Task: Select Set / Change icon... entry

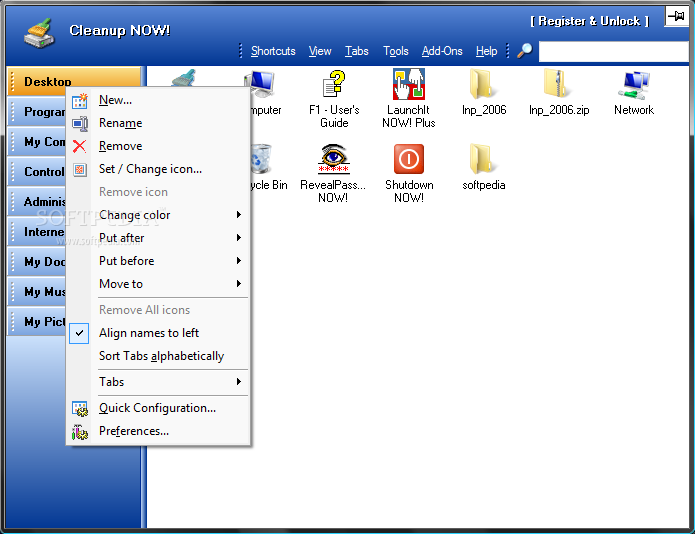Action: pyautogui.click(x=159, y=169)
